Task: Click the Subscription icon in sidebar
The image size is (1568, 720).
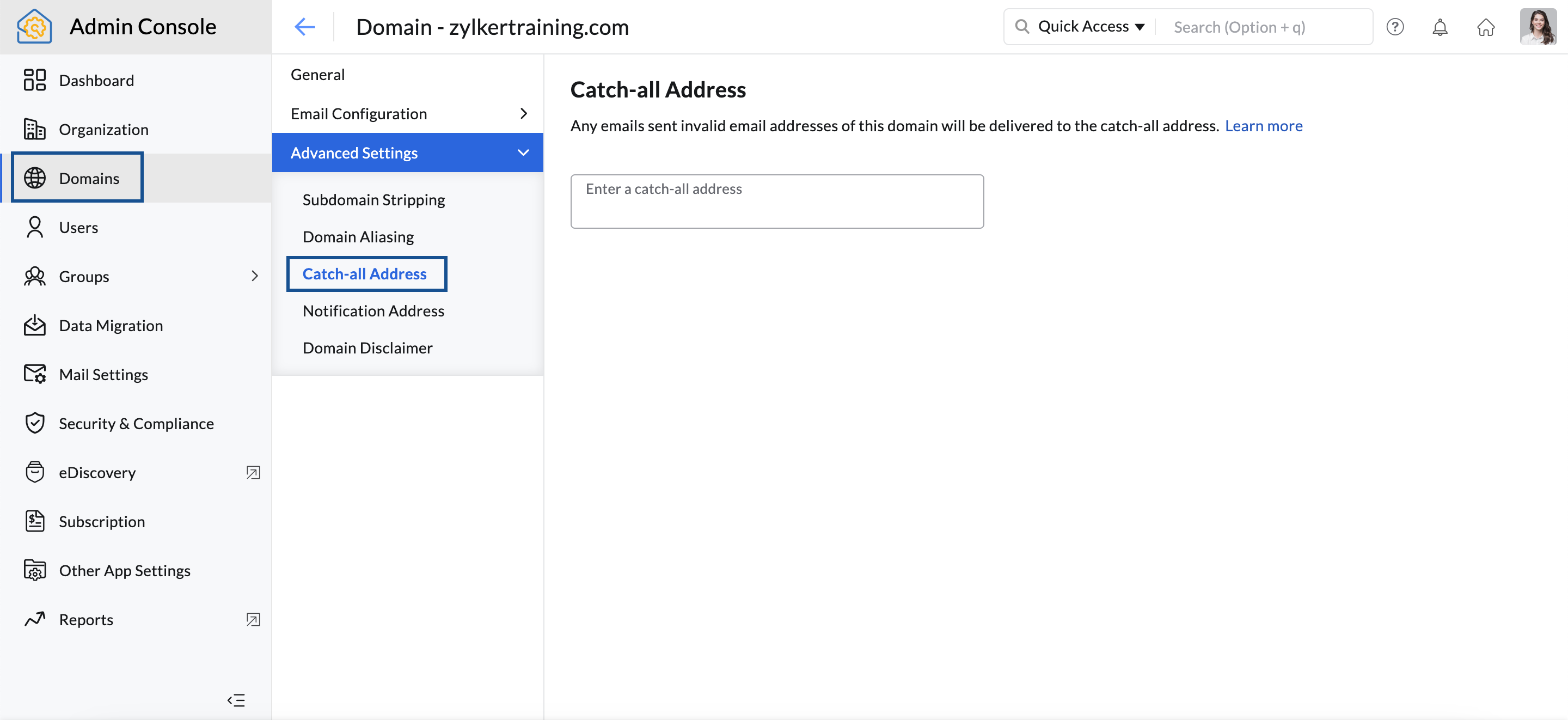Action: (35, 520)
